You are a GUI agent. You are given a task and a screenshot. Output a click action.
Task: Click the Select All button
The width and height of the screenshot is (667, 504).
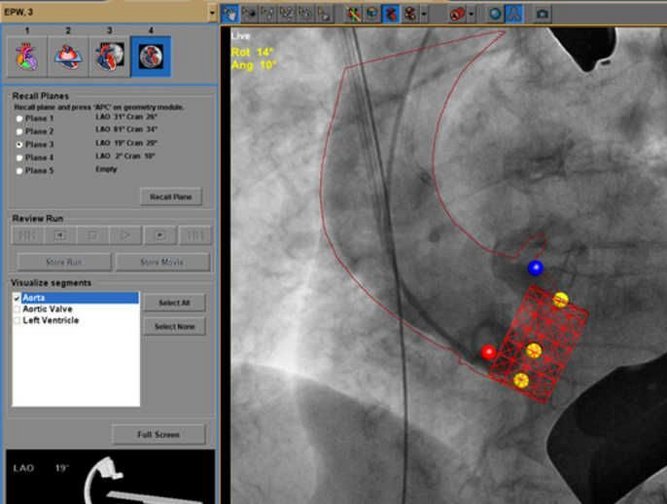coord(174,303)
